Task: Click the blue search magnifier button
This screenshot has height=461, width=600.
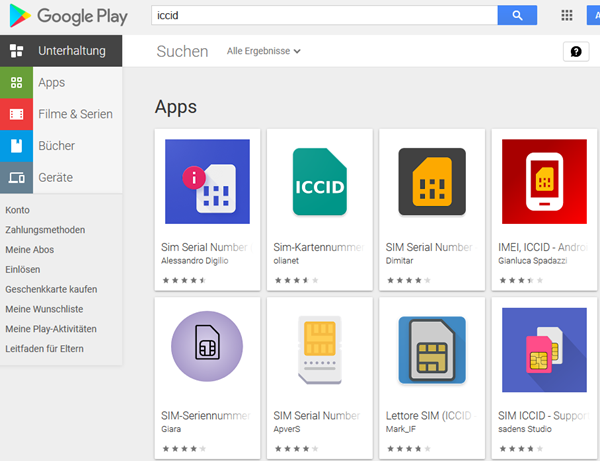Action: 517,15
